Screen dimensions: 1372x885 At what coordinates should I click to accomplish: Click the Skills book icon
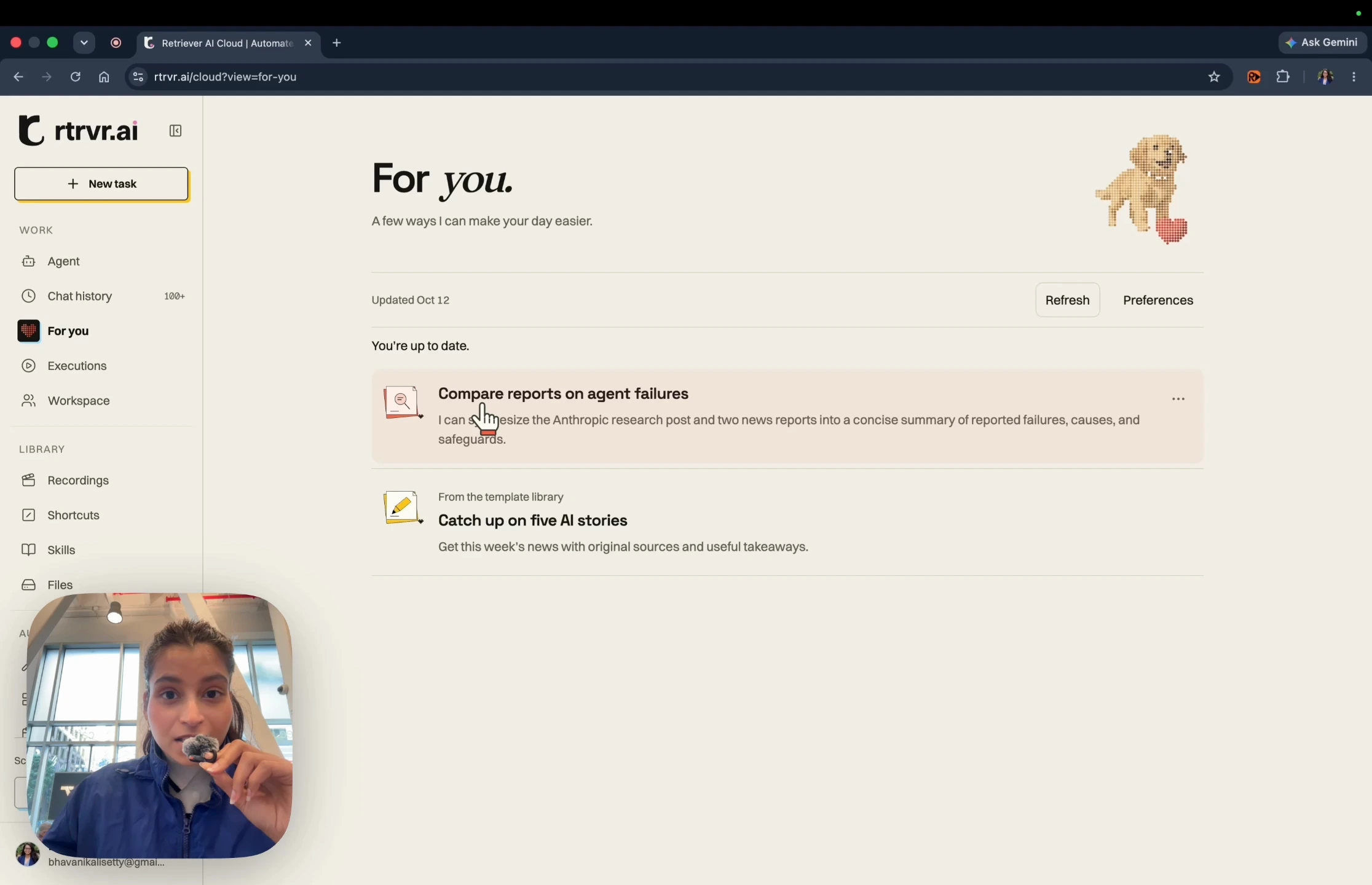[28, 550]
